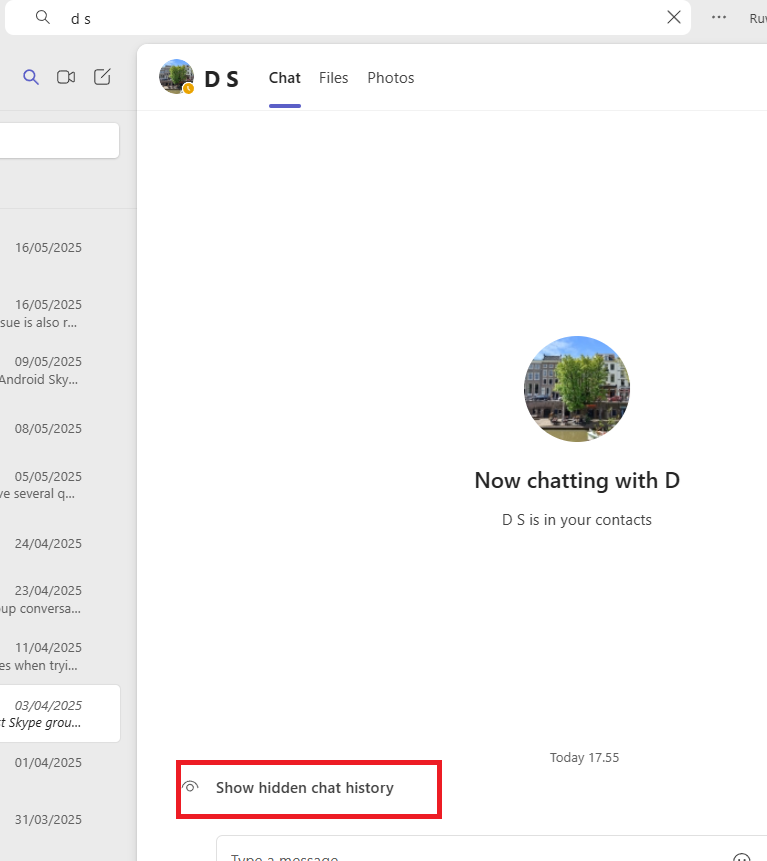Open the chat dated 31/03/2025
Screen dimensions: 767x861
59,820
